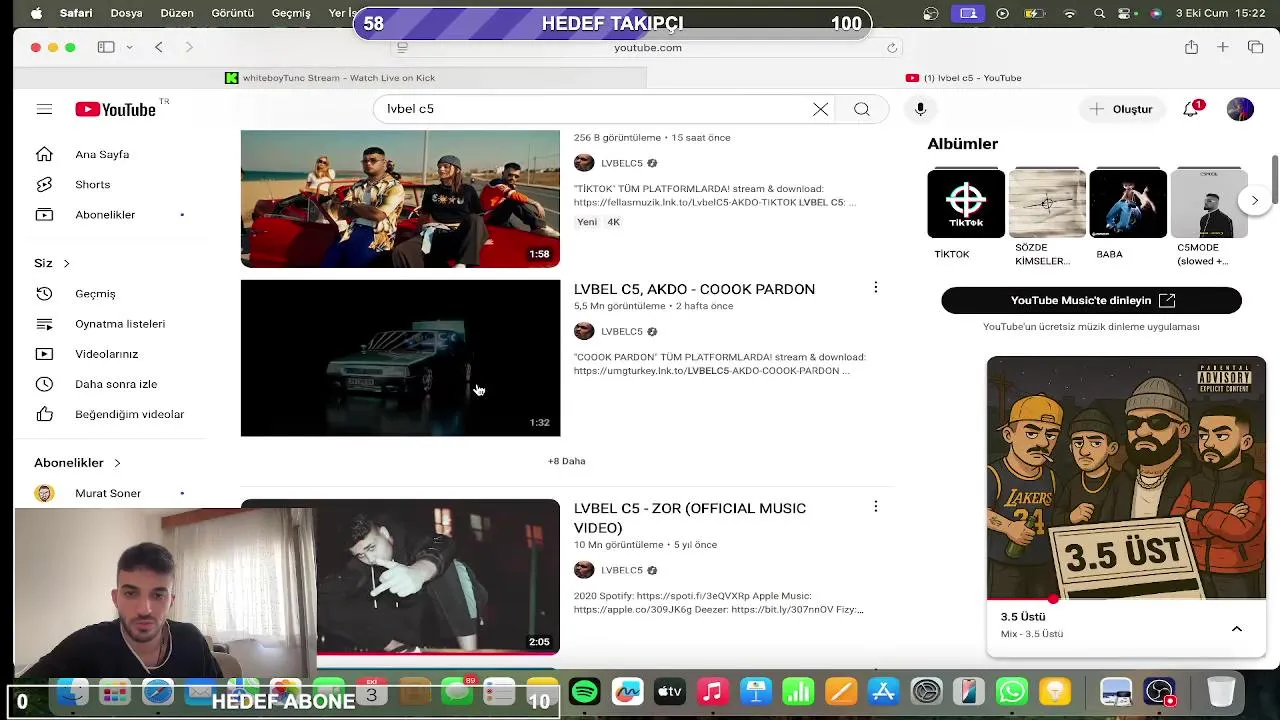Viewport: 1280px width, 720px height.
Task: Click YouTube Music'te dinleyin button
Action: (1091, 300)
